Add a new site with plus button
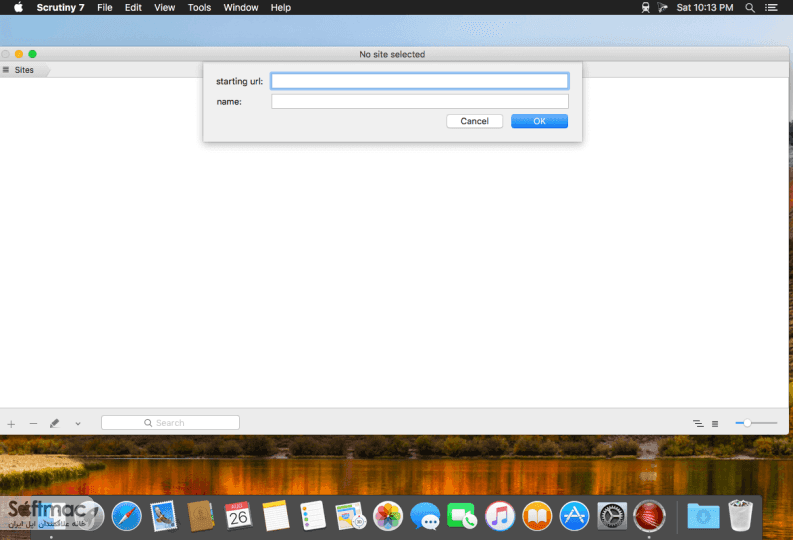This screenshot has height=540, width=793. [x=11, y=424]
